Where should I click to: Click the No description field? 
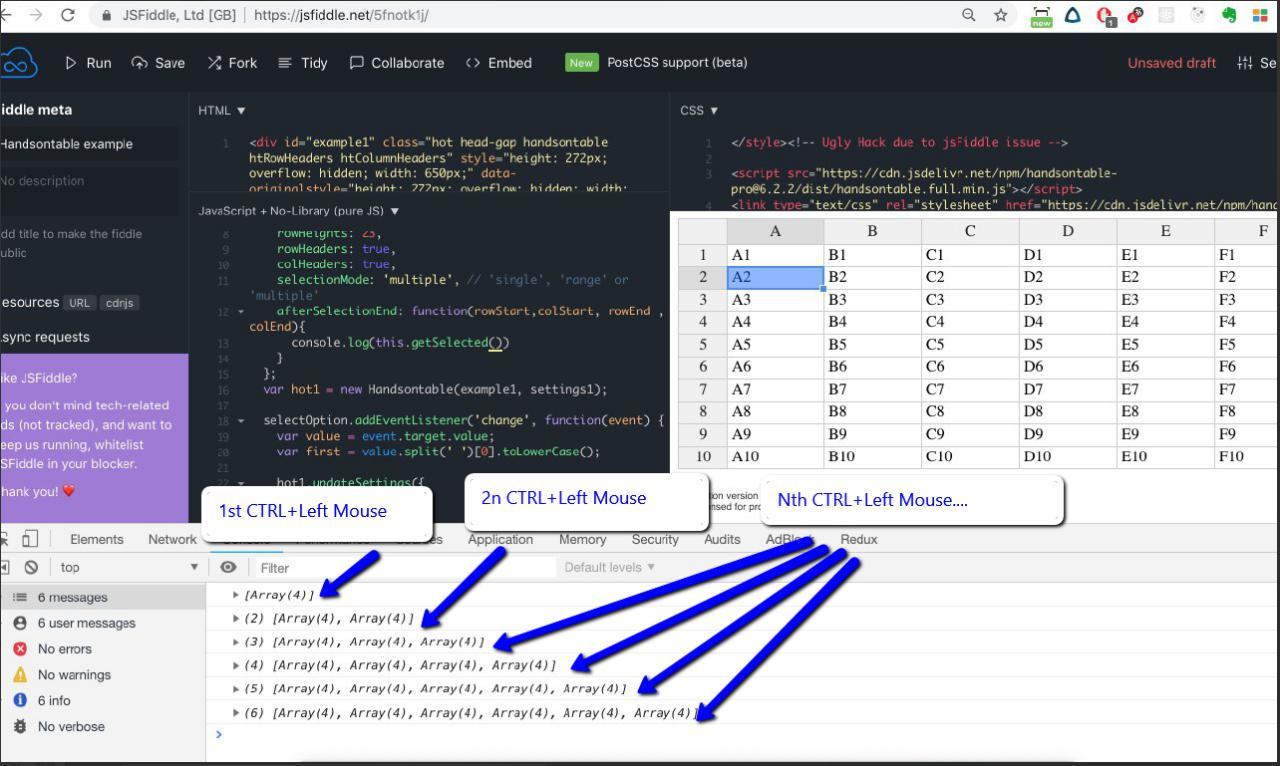pyautogui.click(x=89, y=191)
